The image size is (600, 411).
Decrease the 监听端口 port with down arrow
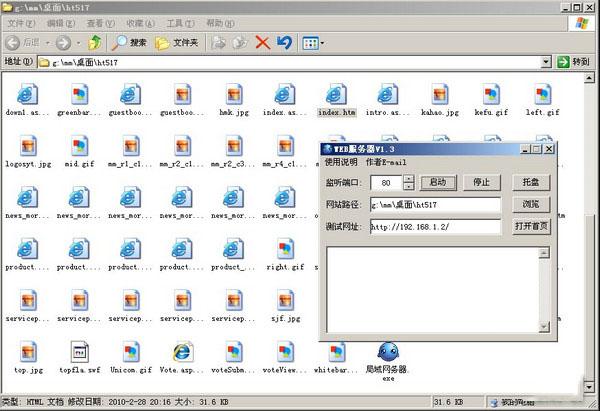click(409, 186)
